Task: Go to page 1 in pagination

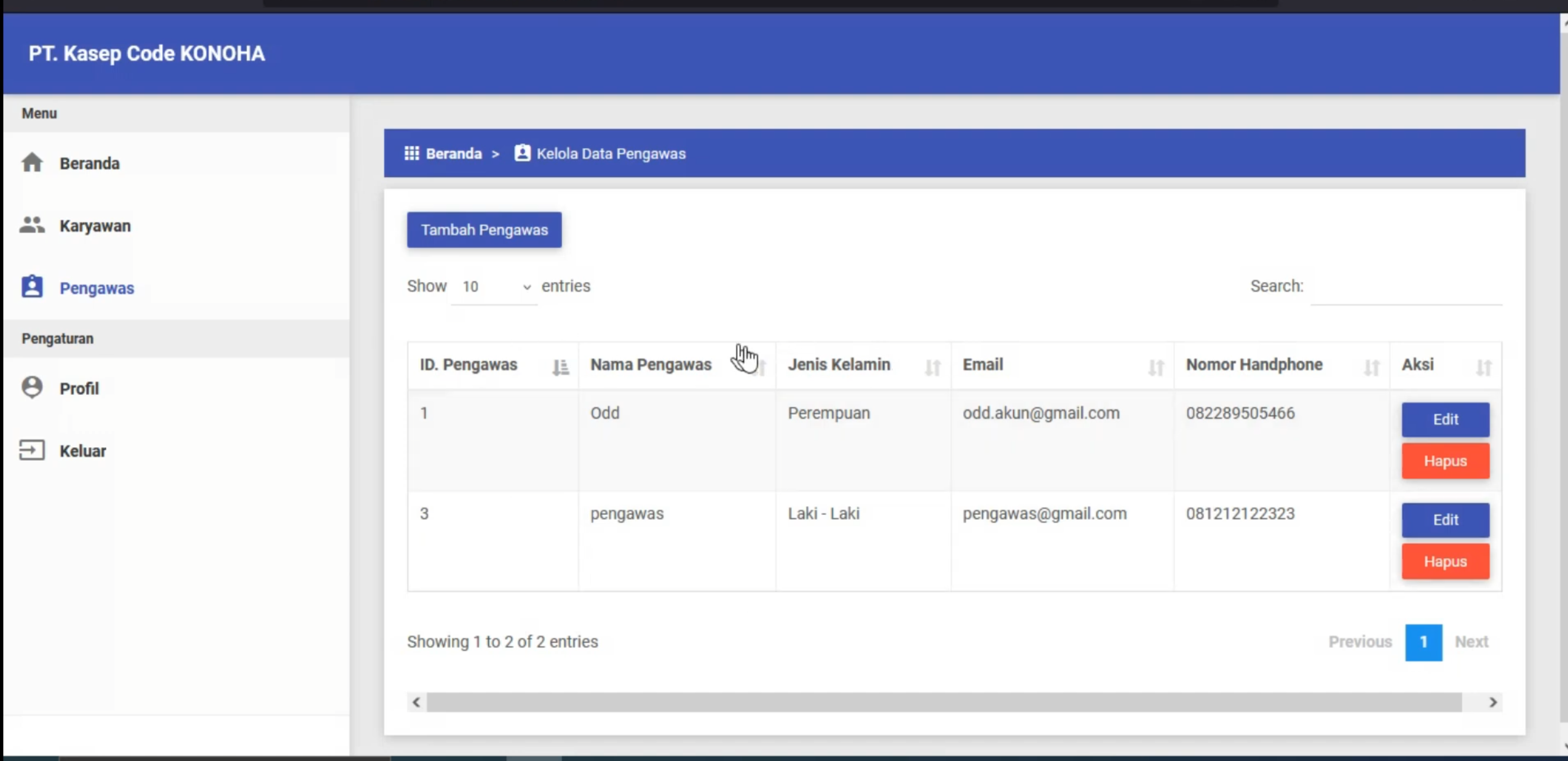Action: pos(1423,642)
